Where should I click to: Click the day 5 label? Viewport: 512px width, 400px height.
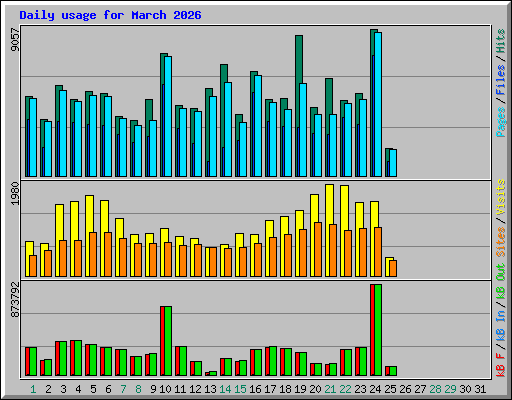[93, 389]
